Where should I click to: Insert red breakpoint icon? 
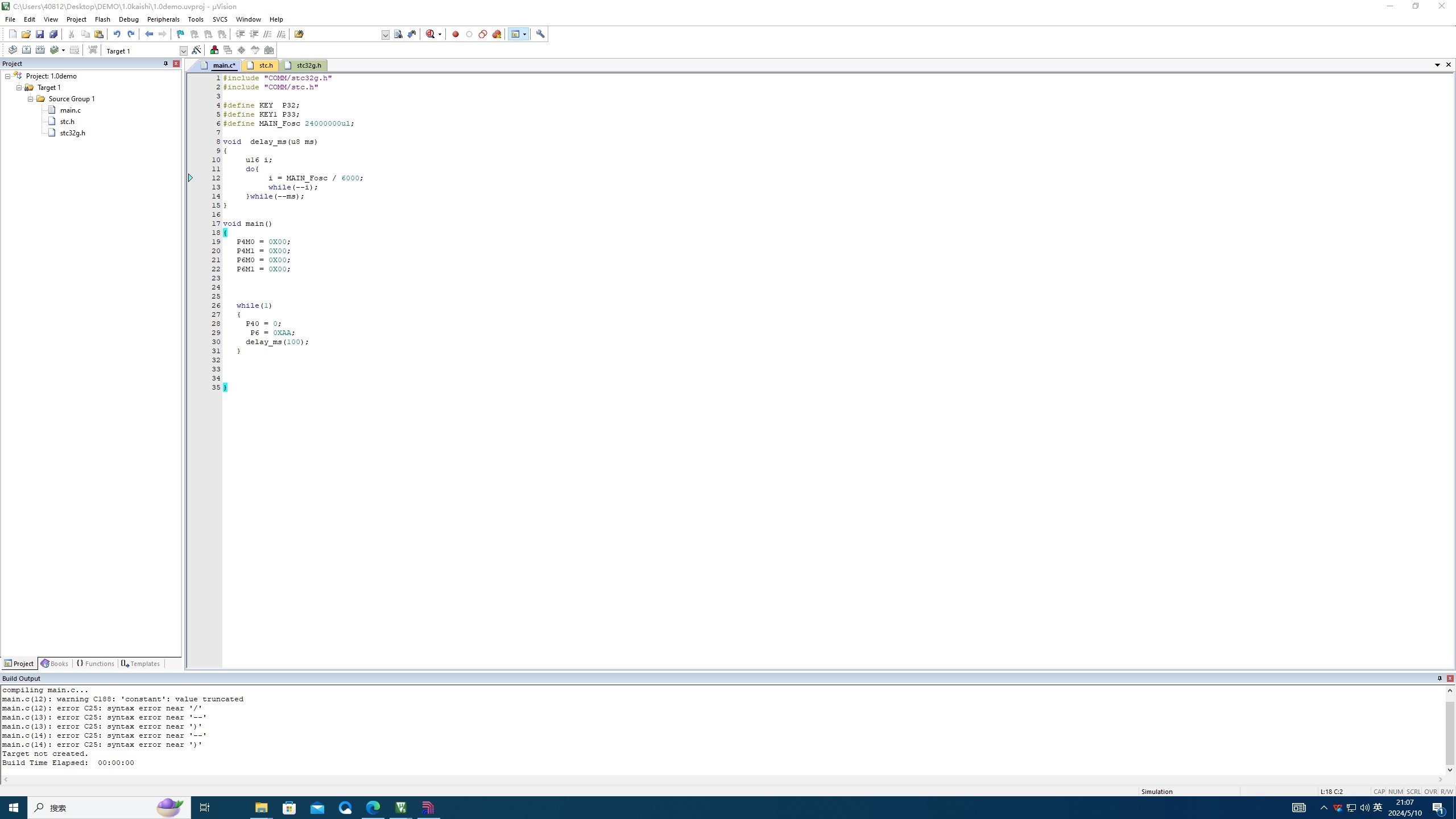[x=456, y=34]
